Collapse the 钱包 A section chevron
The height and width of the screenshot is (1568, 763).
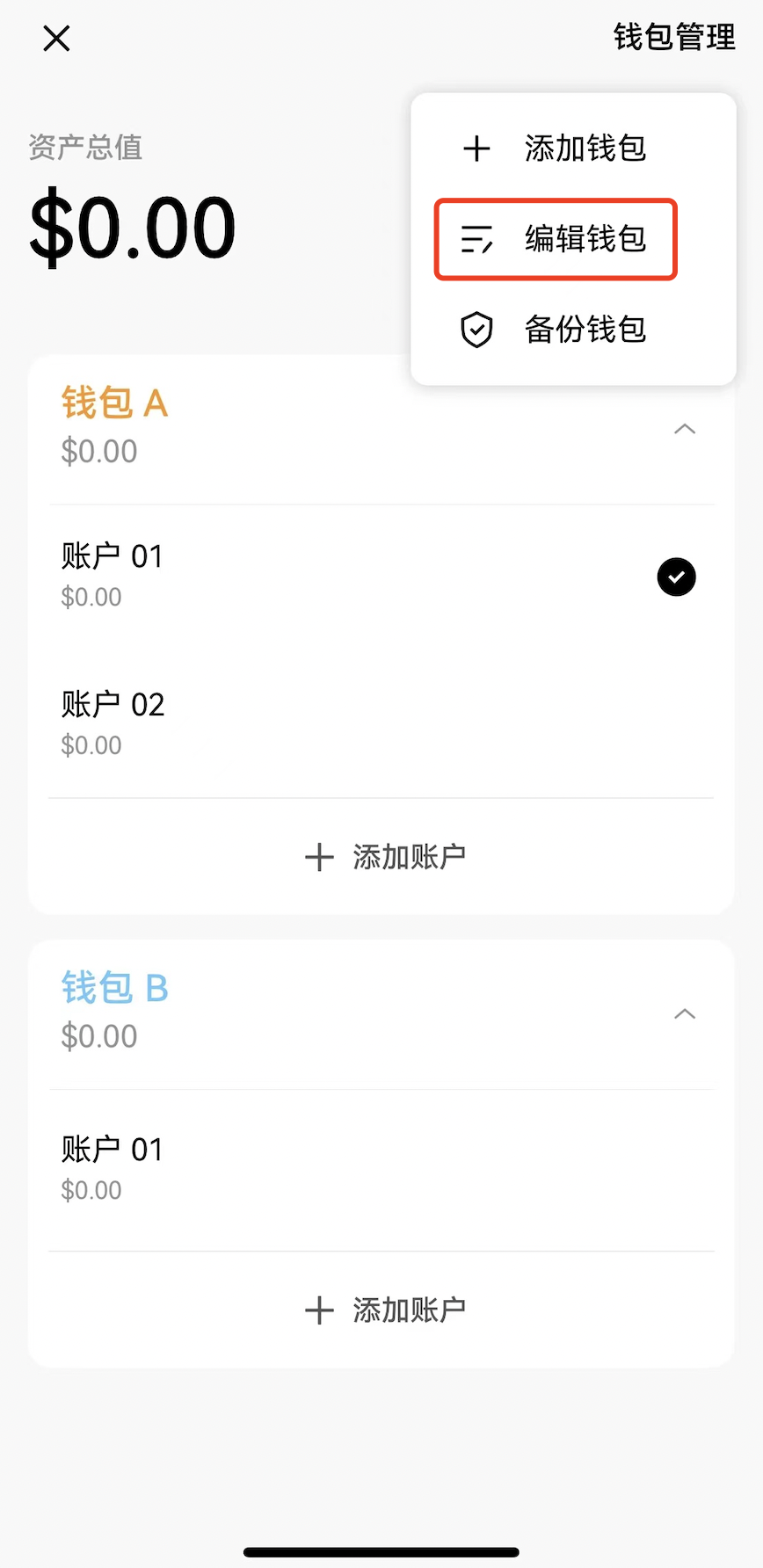click(x=685, y=429)
